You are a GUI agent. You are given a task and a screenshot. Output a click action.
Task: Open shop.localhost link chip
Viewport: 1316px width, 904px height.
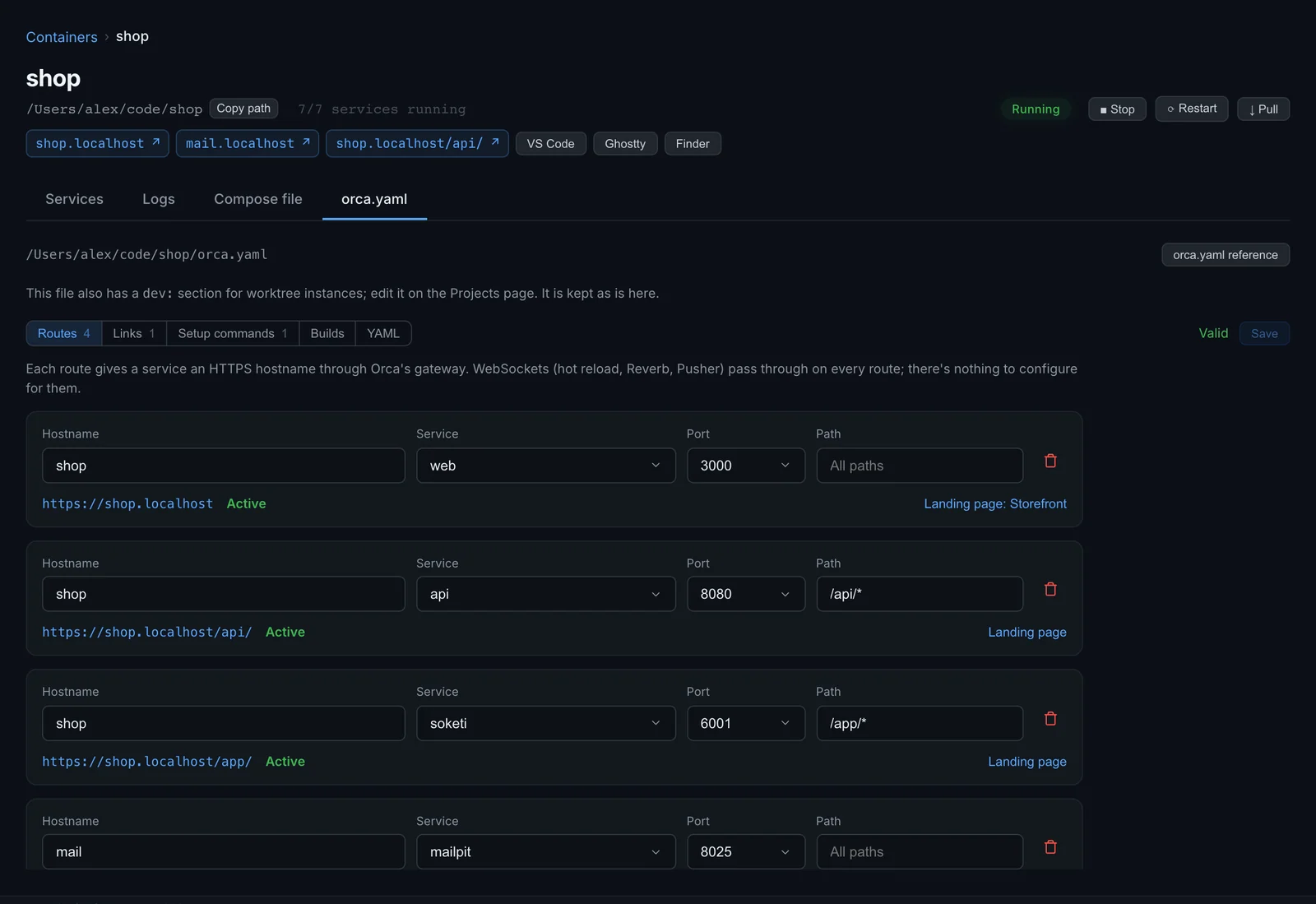point(97,143)
